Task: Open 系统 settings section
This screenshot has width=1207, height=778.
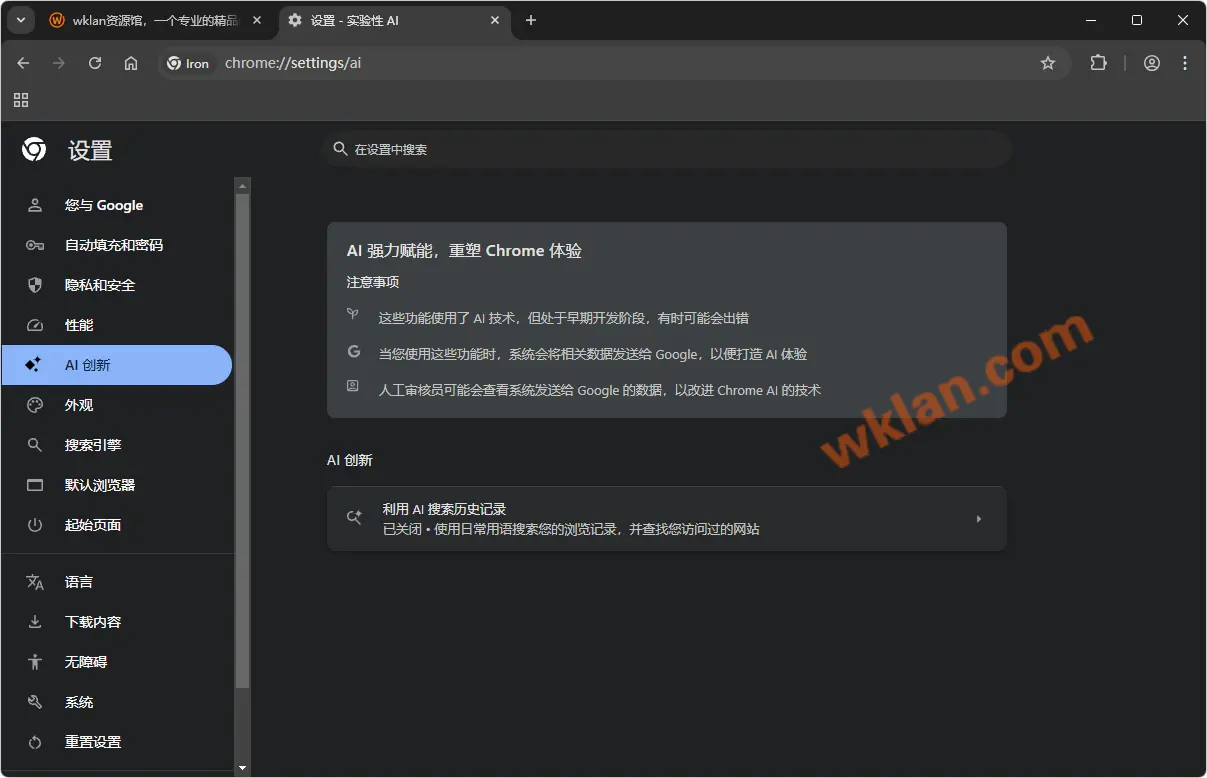Action: 117,702
